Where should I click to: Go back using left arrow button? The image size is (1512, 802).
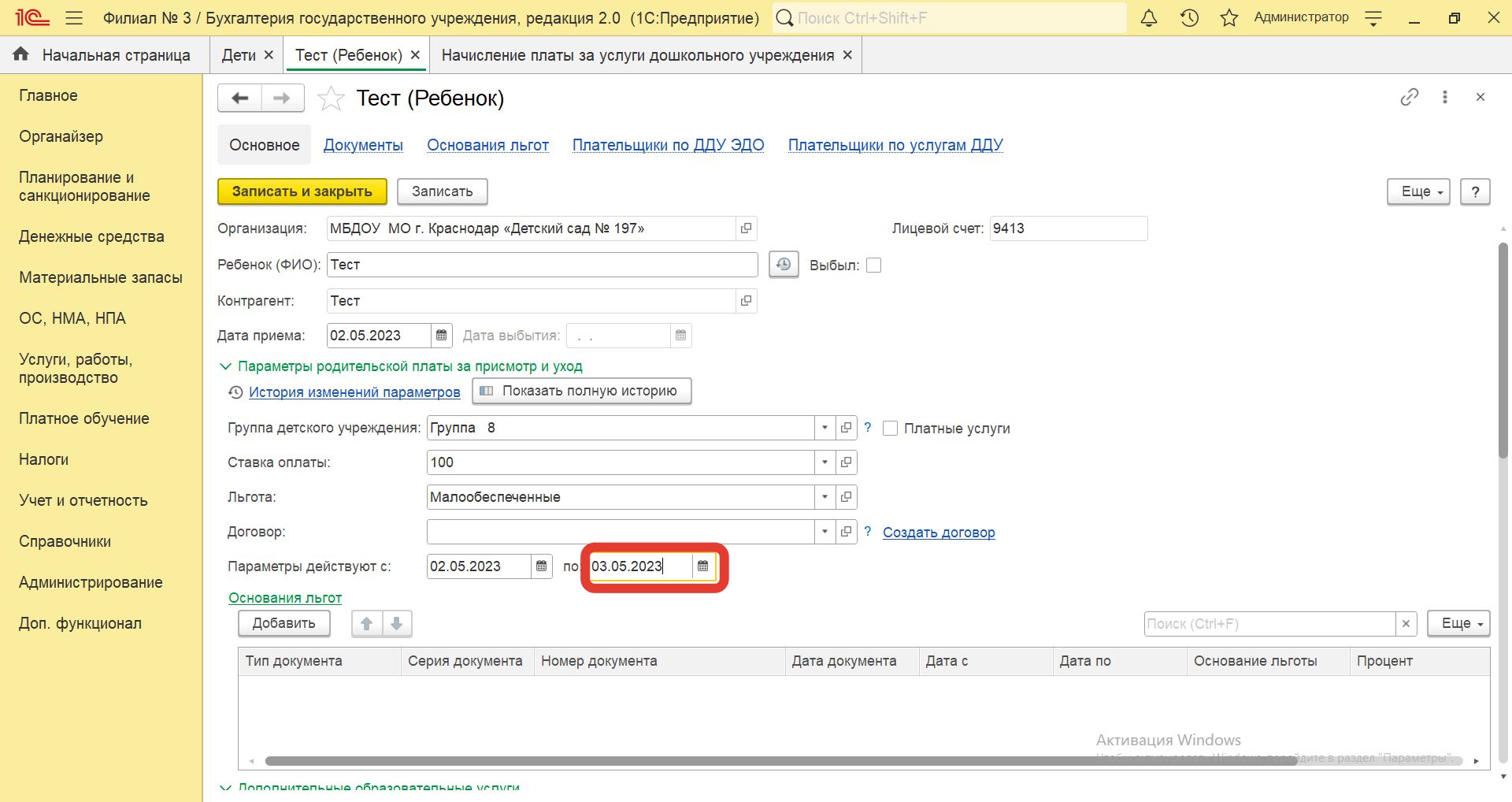pyautogui.click(x=240, y=98)
